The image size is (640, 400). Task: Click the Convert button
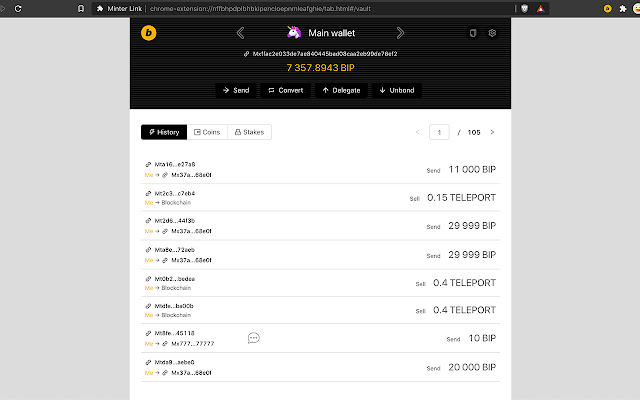point(286,91)
